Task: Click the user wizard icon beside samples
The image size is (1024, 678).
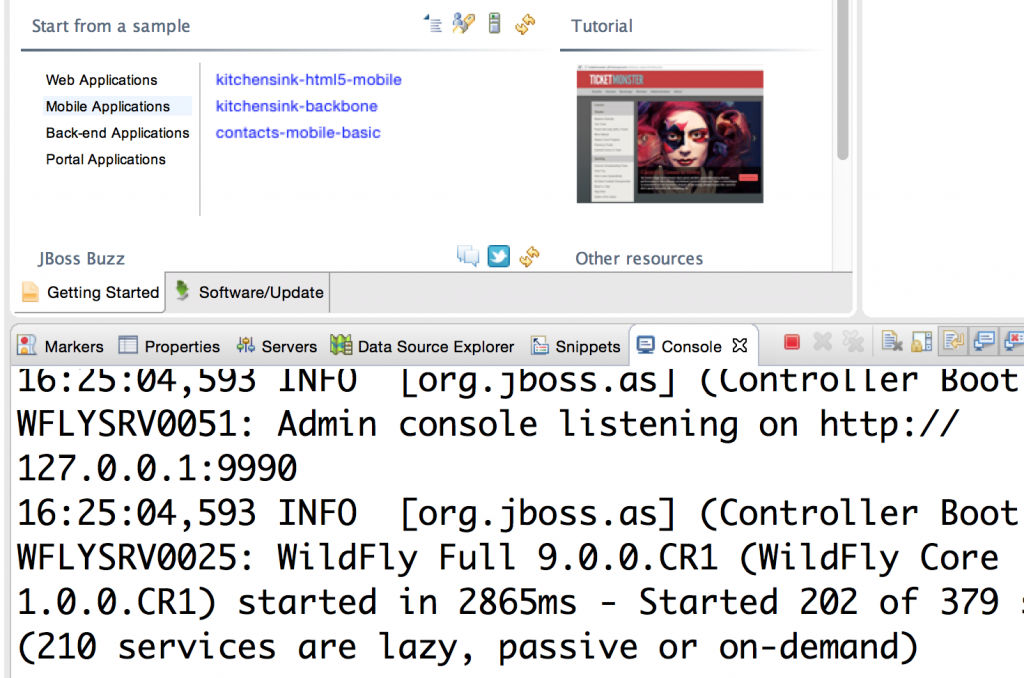Action: [463, 24]
